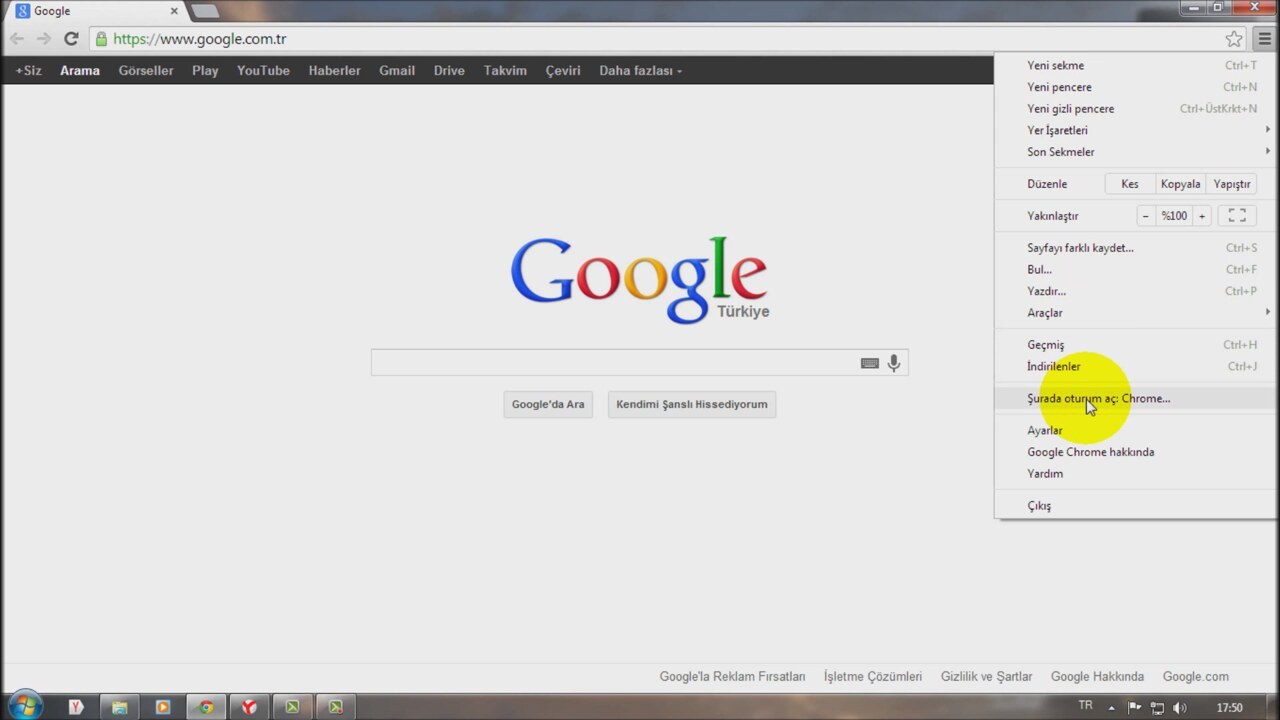1280x720 pixels.
Task: Click the browser forward arrow
Action: pyautogui.click(x=43, y=39)
